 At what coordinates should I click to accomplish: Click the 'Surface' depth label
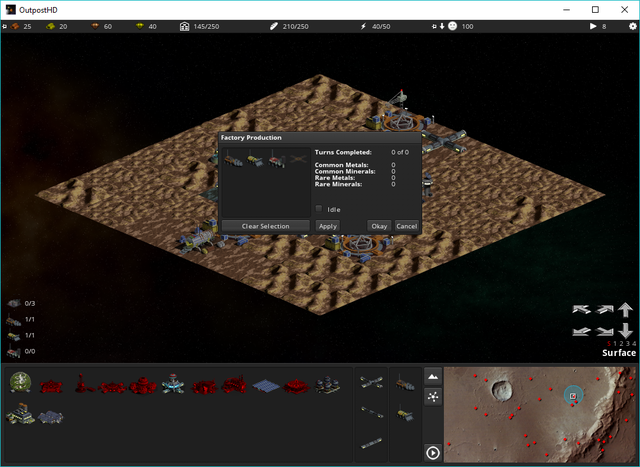pyautogui.click(x=619, y=353)
